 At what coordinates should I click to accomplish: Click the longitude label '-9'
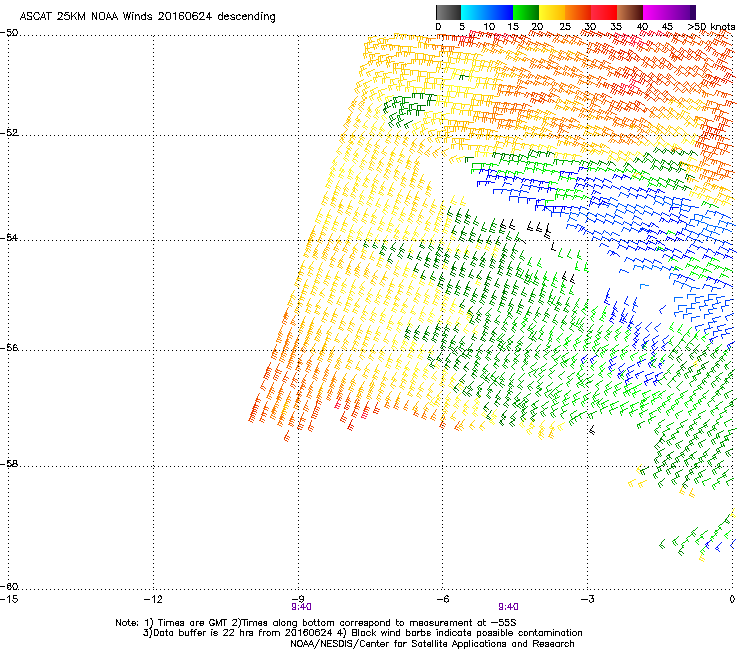point(298,599)
